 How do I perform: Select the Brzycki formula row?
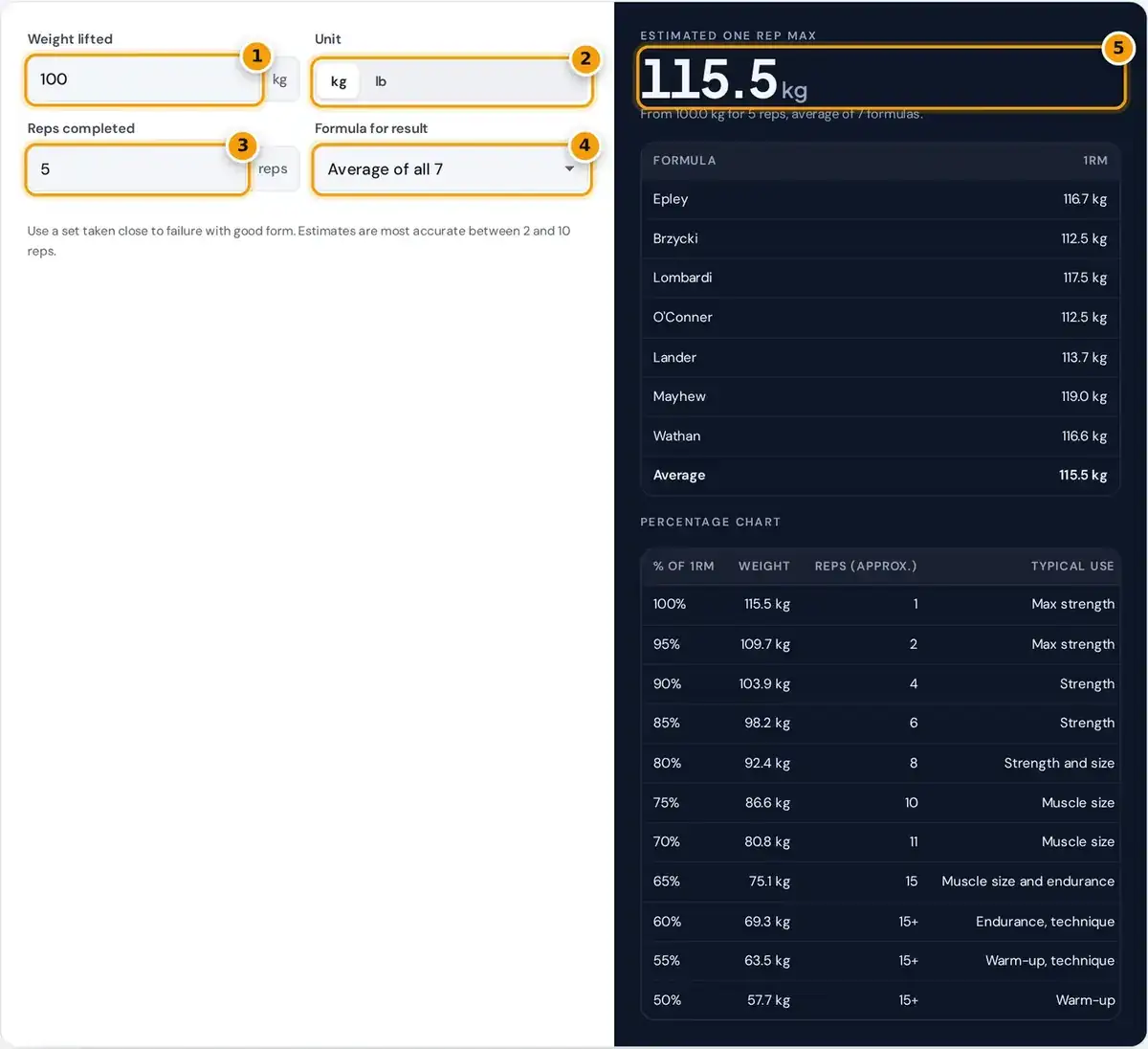point(879,238)
